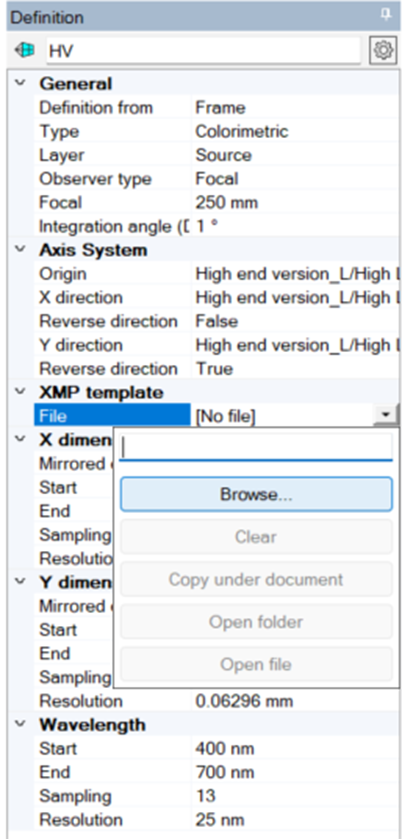Click the Wavelength Sampling value 13
This screenshot has width=402, height=839.
pyautogui.click(x=206, y=796)
